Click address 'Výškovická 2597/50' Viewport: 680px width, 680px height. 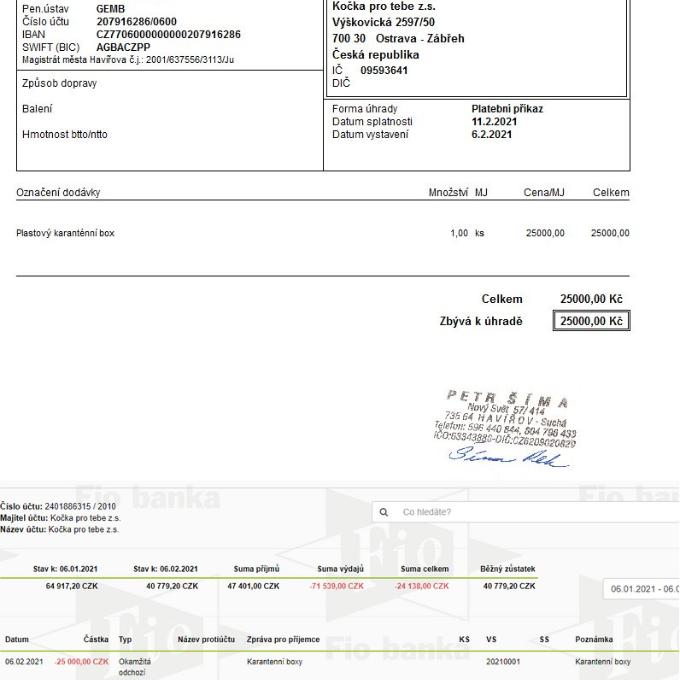[383, 22]
